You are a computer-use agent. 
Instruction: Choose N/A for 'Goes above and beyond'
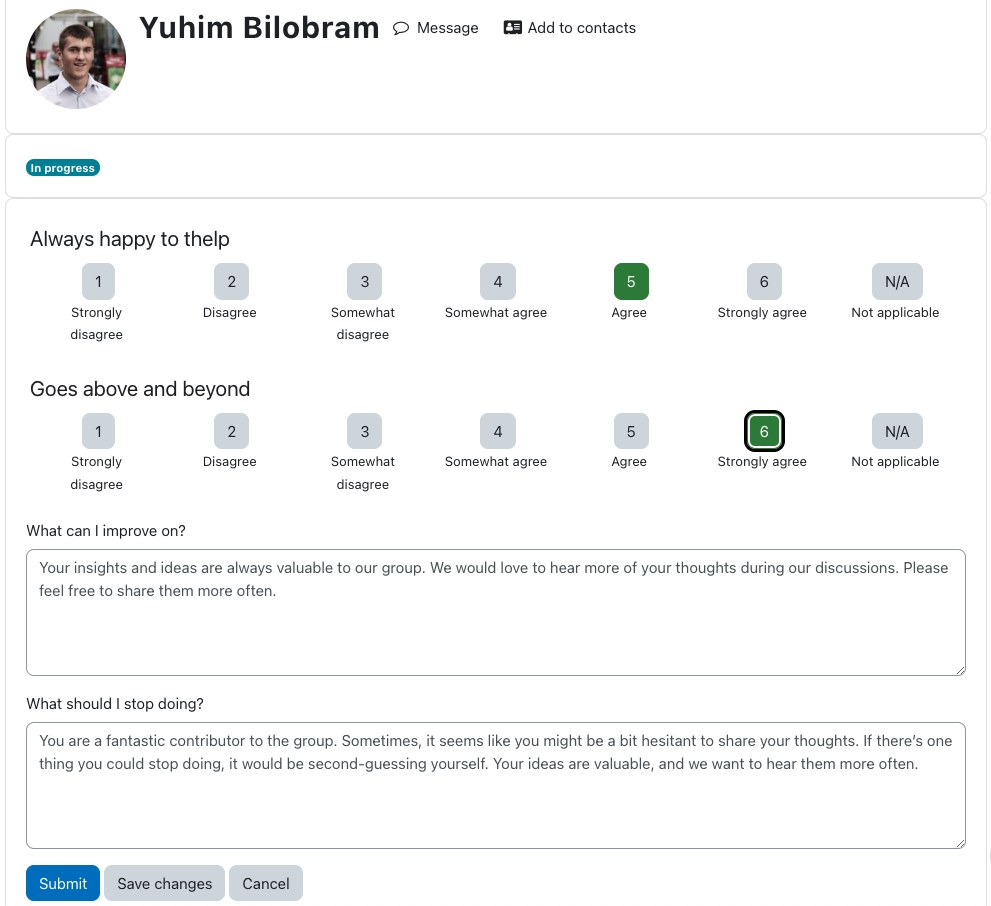(x=897, y=432)
